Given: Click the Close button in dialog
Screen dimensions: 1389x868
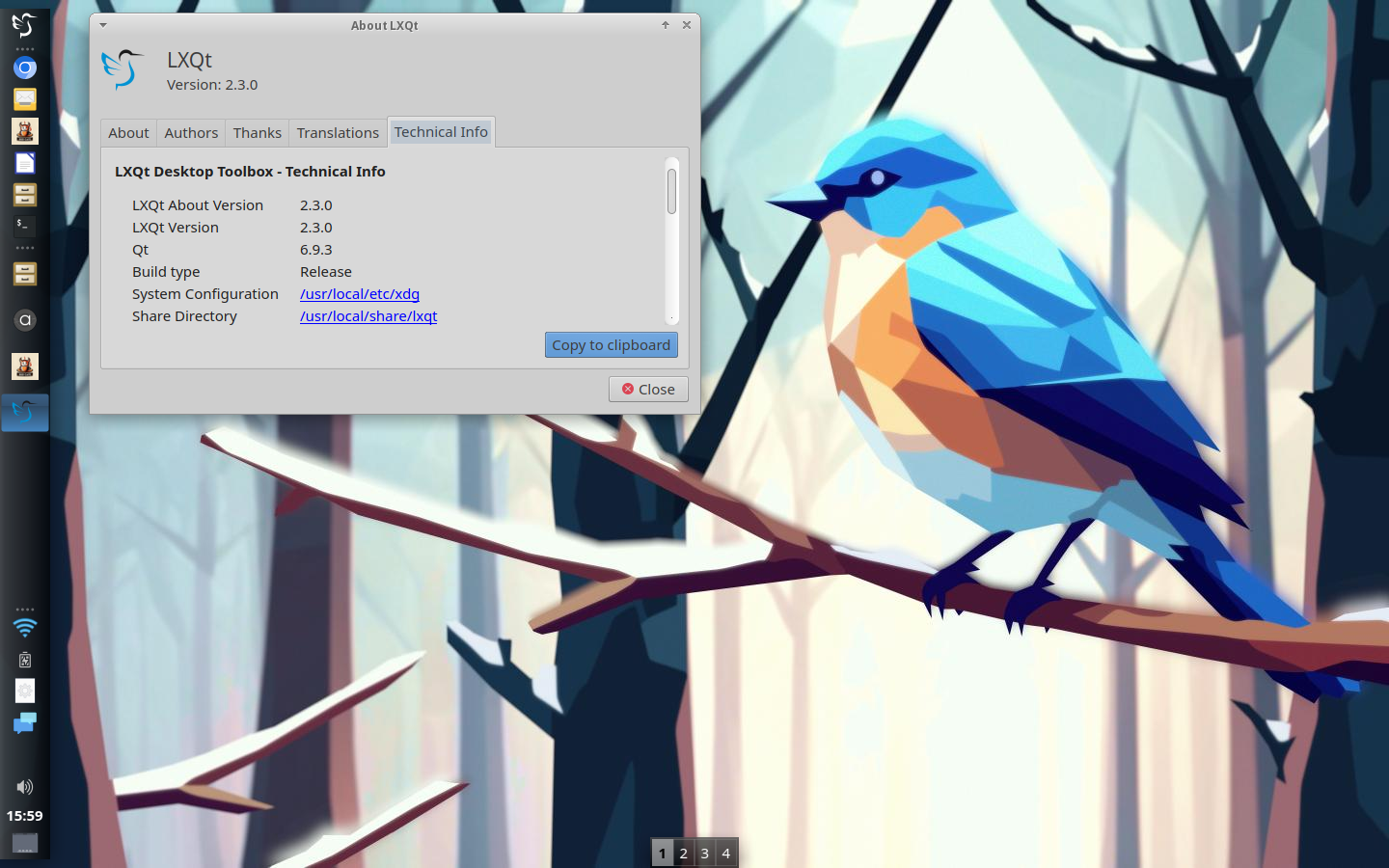Looking at the screenshot, I should [x=648, y=390].
